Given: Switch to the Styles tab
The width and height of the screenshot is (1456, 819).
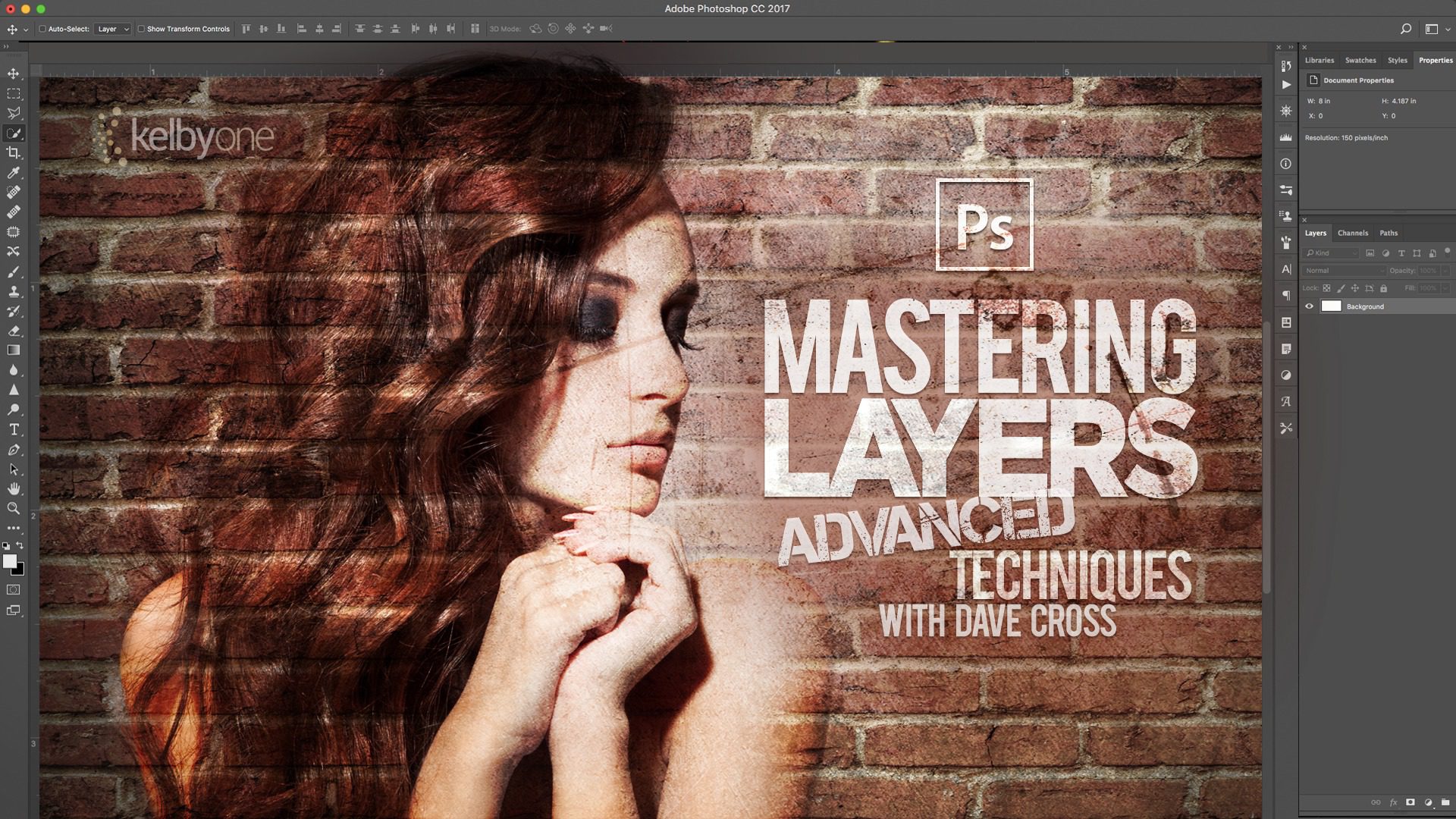Looking at the screenshot, I should pyautogui.click(x=1398, y=61).
